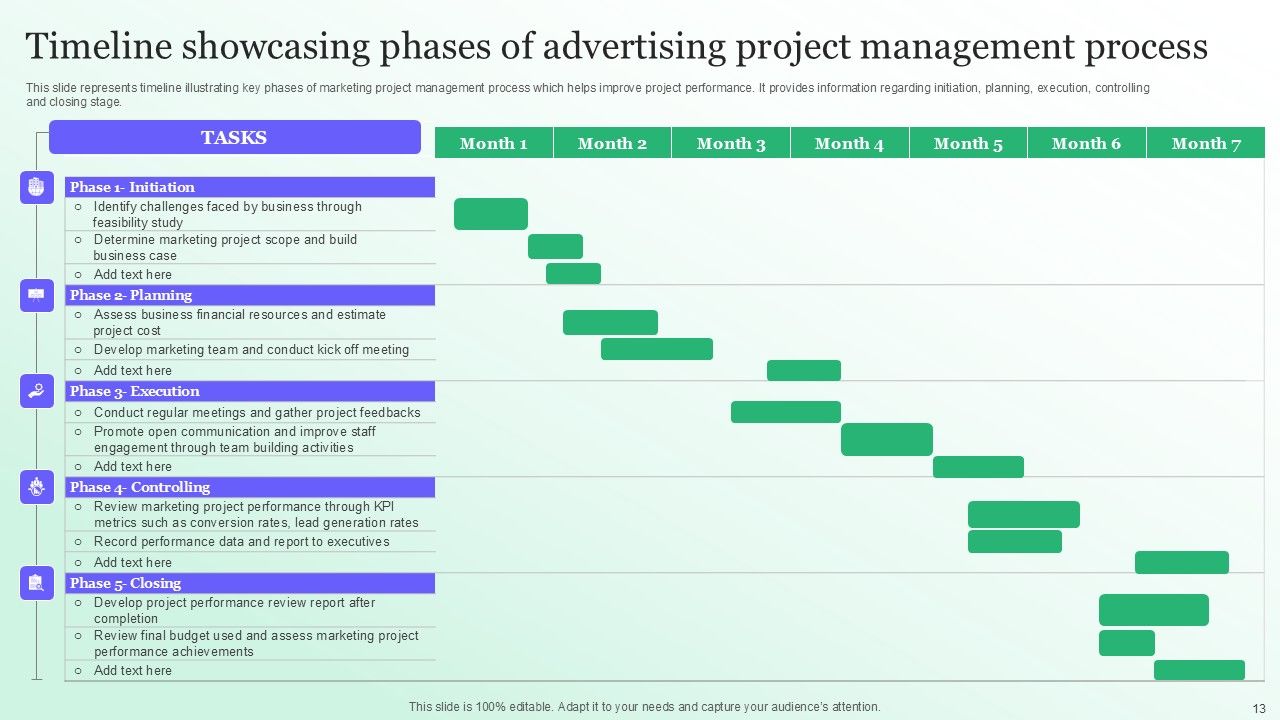Click the Phase 3- Execution heading row
Image resolution: width=1280 pixels, height=720 pixels.
click(250, 391)
